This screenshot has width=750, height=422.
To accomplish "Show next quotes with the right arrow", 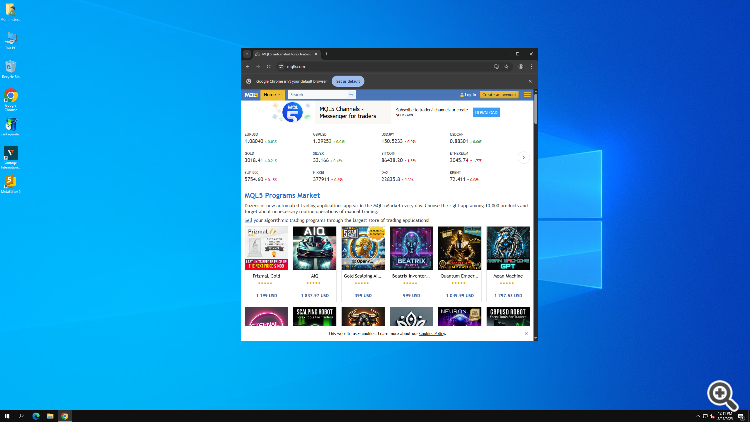I will point(524,157).
